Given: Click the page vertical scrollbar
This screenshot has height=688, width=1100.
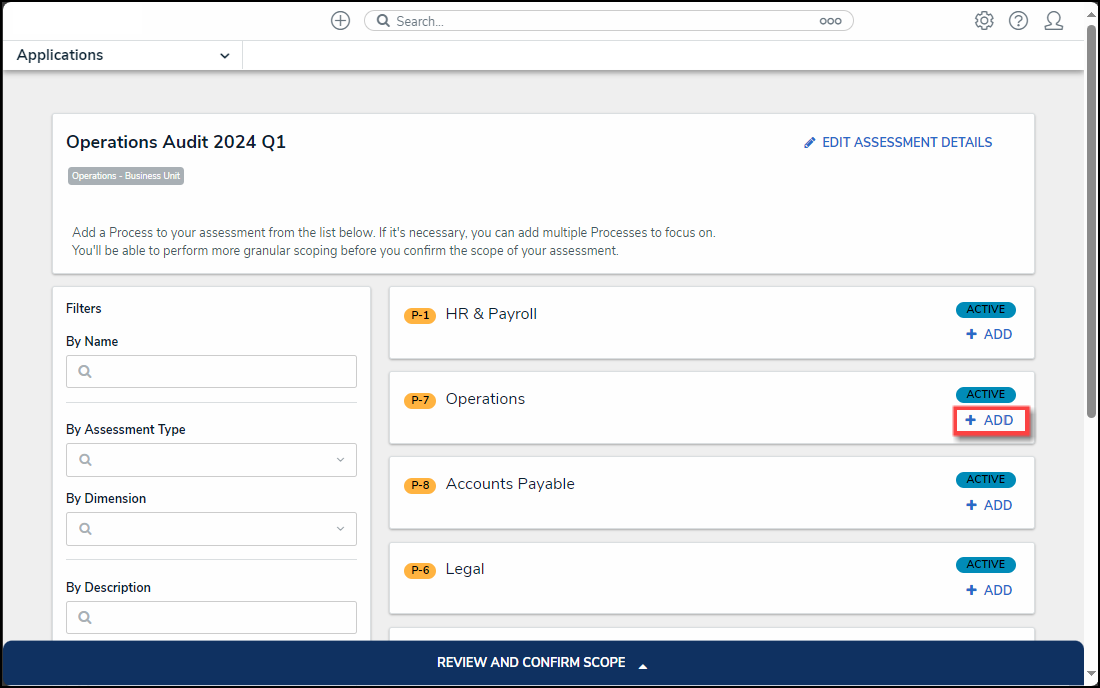Looking at the screenshot, I should (x=1091, y=224).
